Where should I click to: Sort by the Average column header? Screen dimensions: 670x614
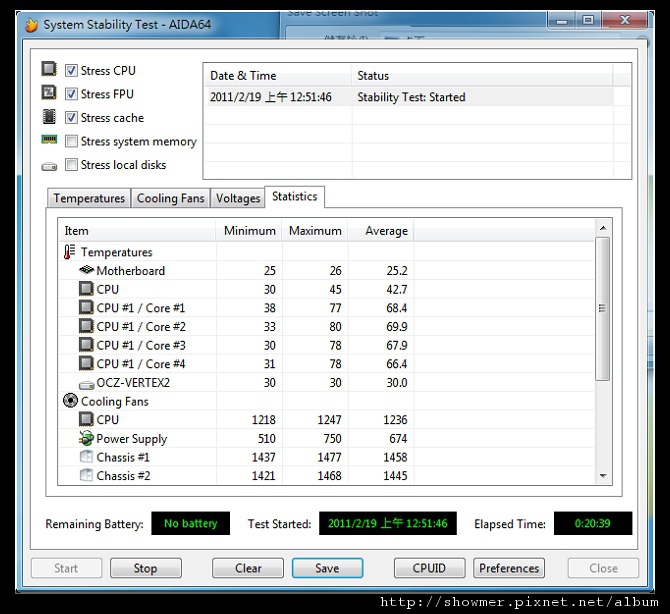click(x=381, y=231)
